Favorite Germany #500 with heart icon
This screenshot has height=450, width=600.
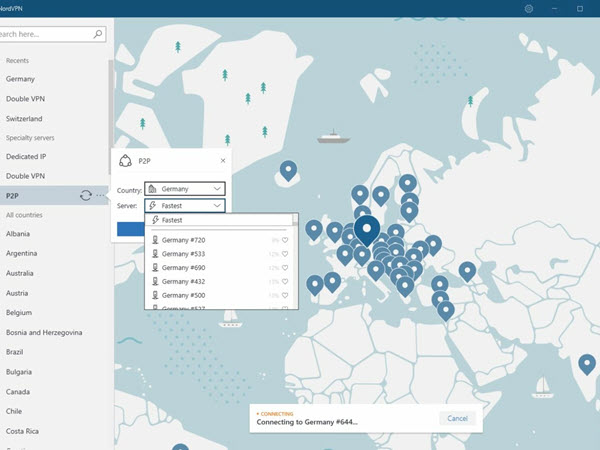coord(285,295)
